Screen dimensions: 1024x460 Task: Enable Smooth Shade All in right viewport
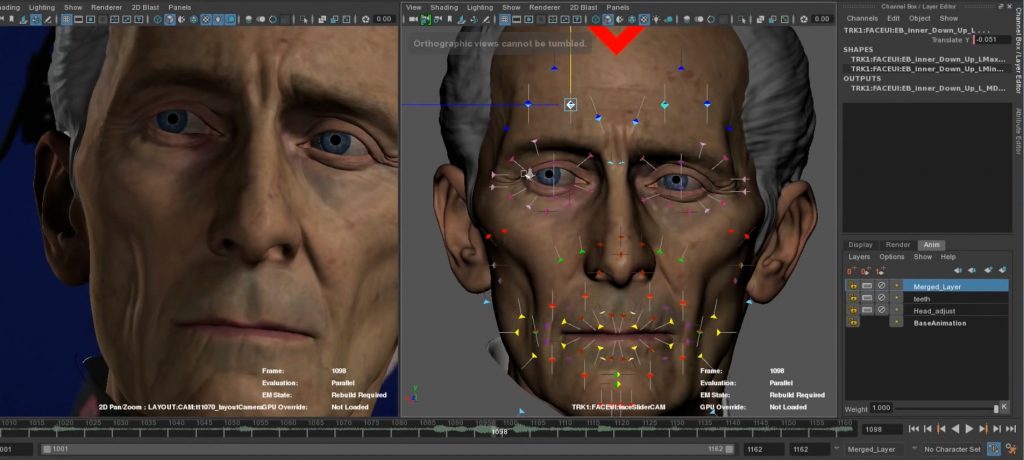607,19
